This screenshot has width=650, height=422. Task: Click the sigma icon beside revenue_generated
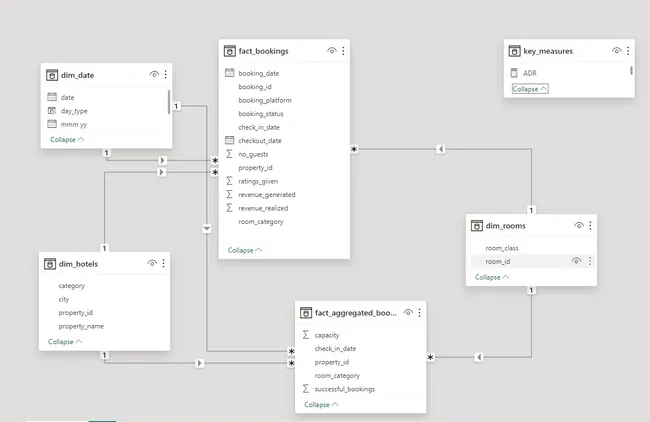[x=229, y=194]
